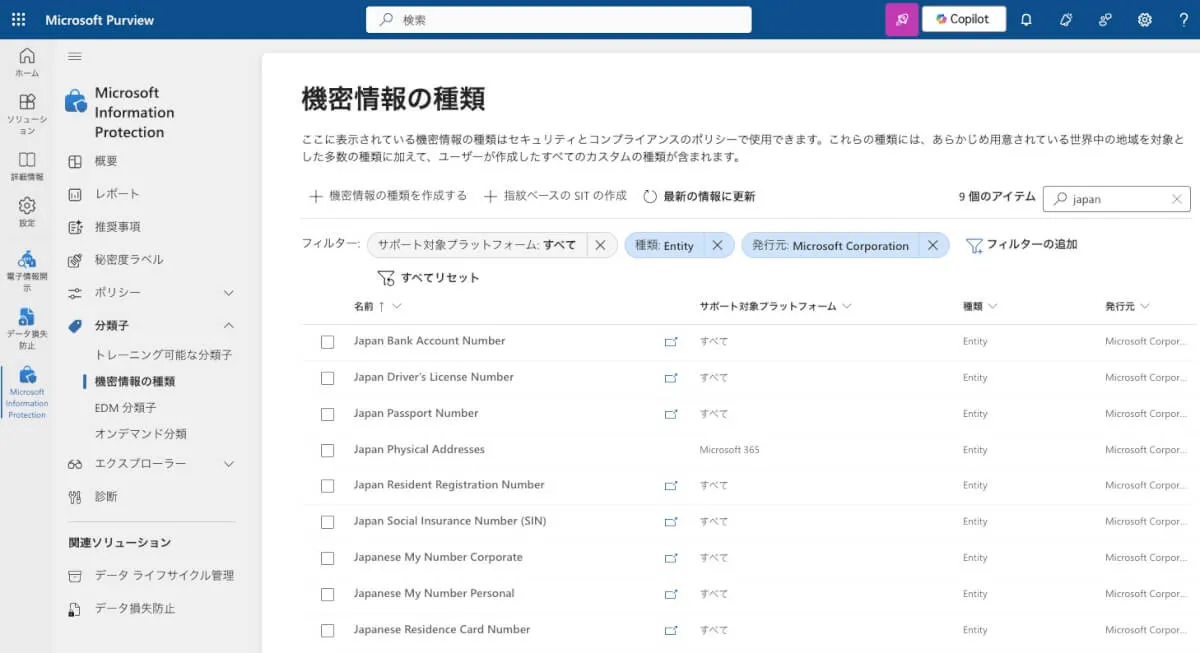
Task: Expand the ポリシー navigation section
Action: 228,293
